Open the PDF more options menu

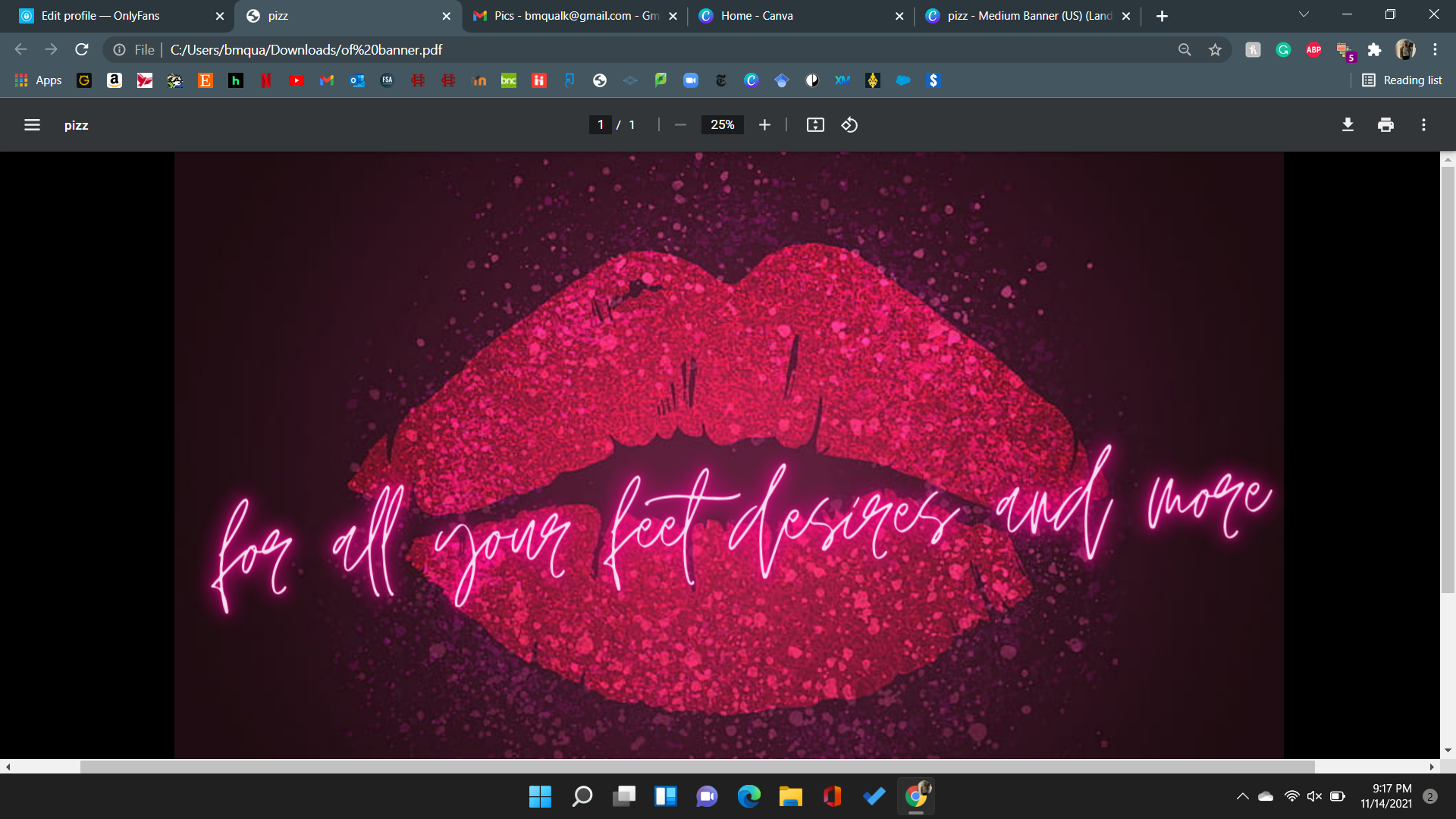1424,124
